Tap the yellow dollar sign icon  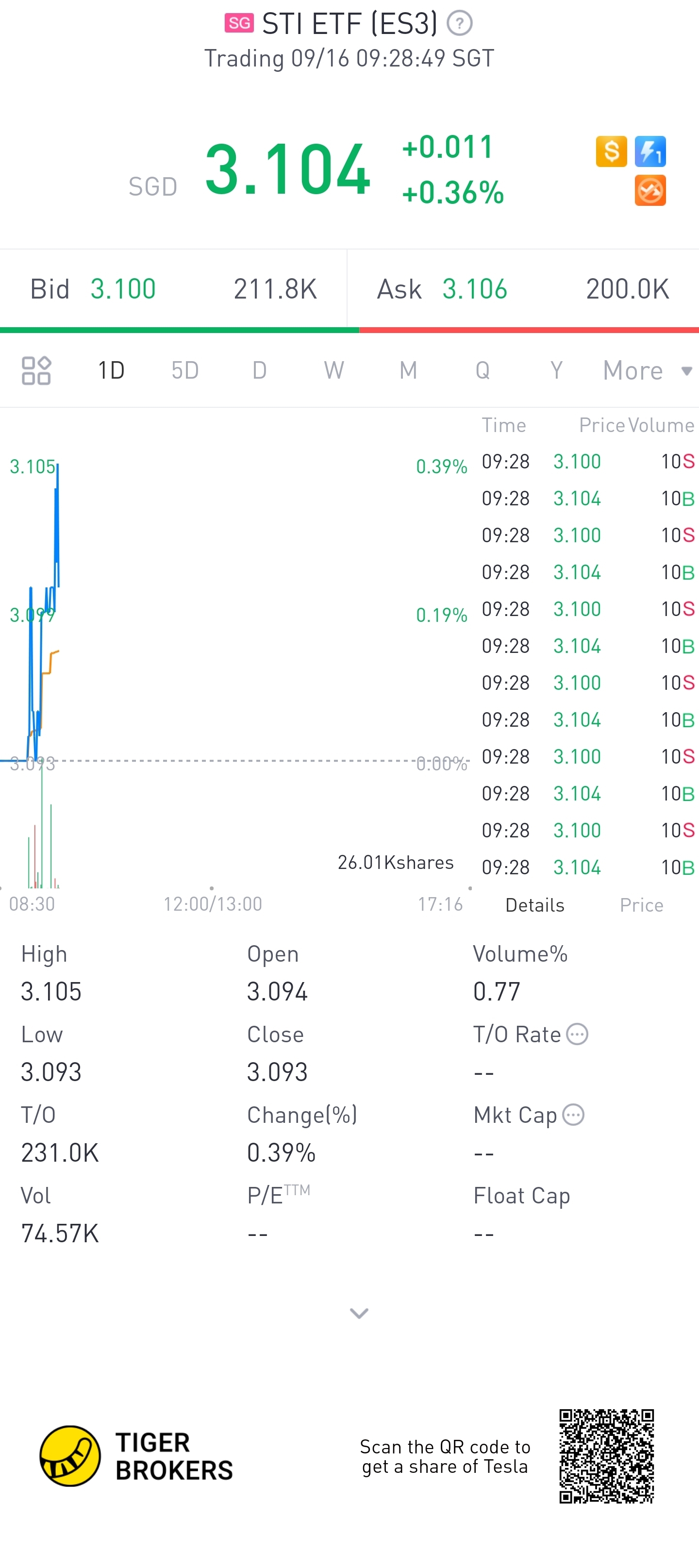pyautogui.click(x=611, y=151)
